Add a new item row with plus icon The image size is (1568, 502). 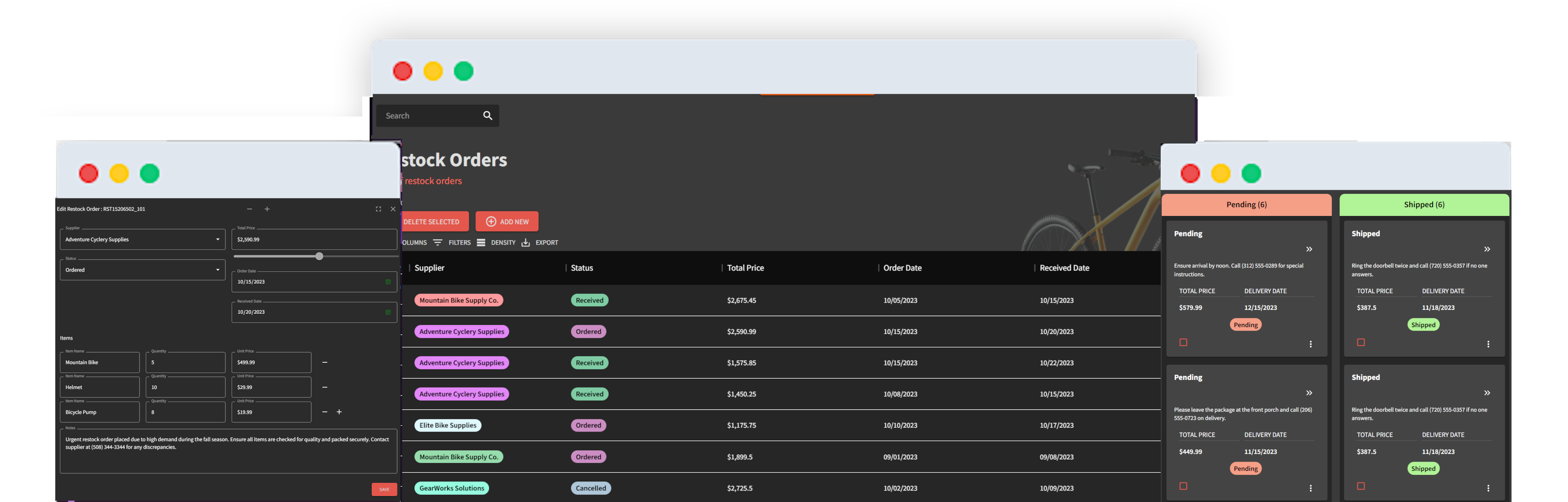[339, 413]
